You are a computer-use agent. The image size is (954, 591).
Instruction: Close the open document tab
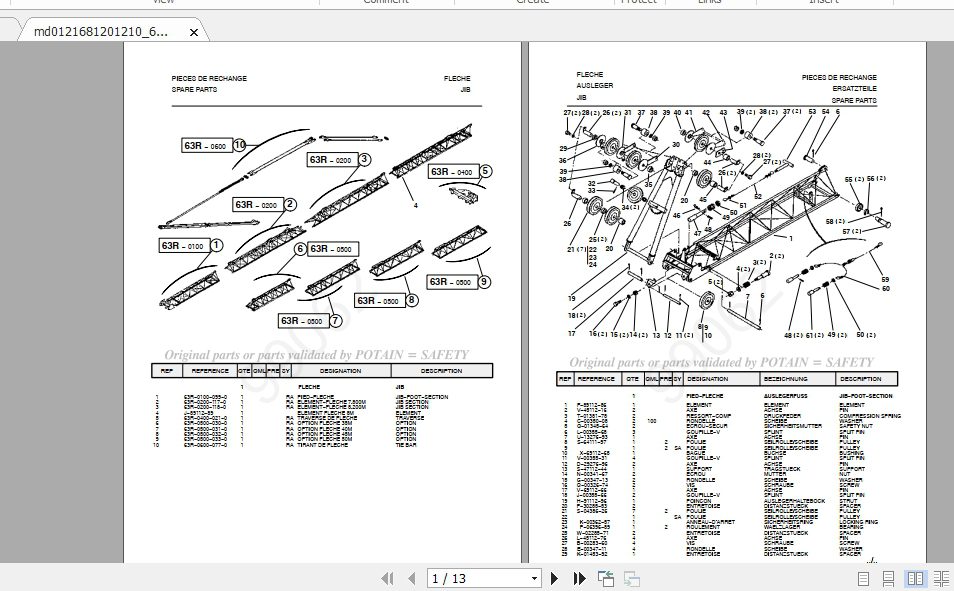(x=193, y=31)
